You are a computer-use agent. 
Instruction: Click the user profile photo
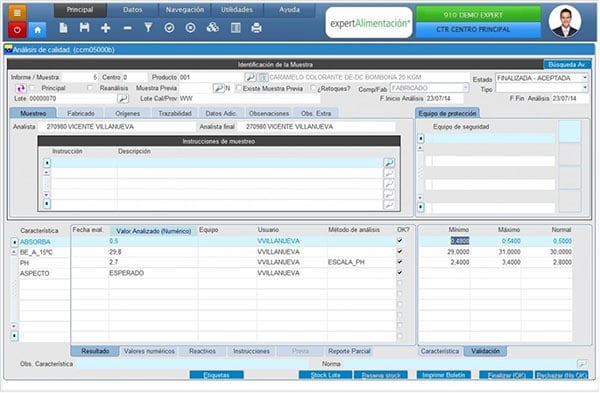pyautogui.click(x=565, y=22)
